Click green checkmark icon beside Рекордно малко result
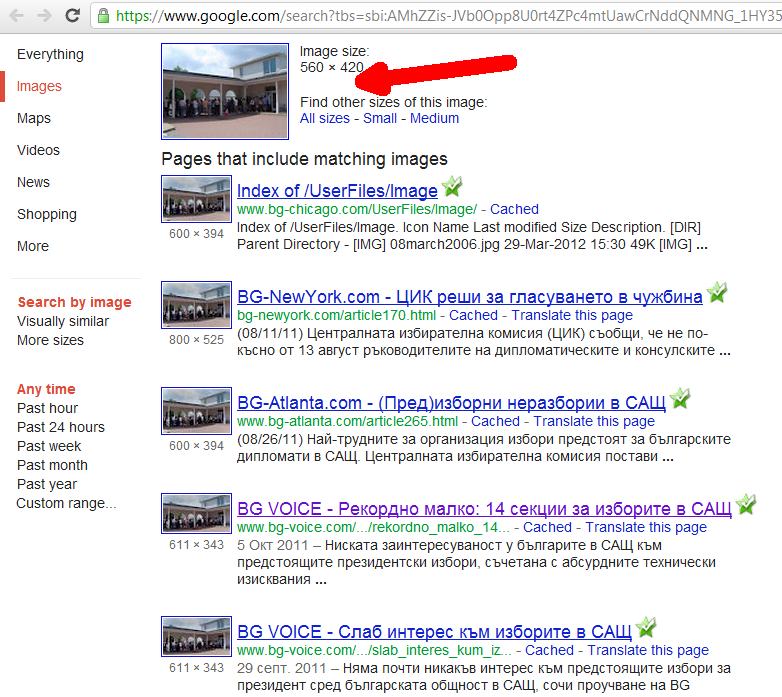This screenshot has width=782, height=697. (746, 505)
